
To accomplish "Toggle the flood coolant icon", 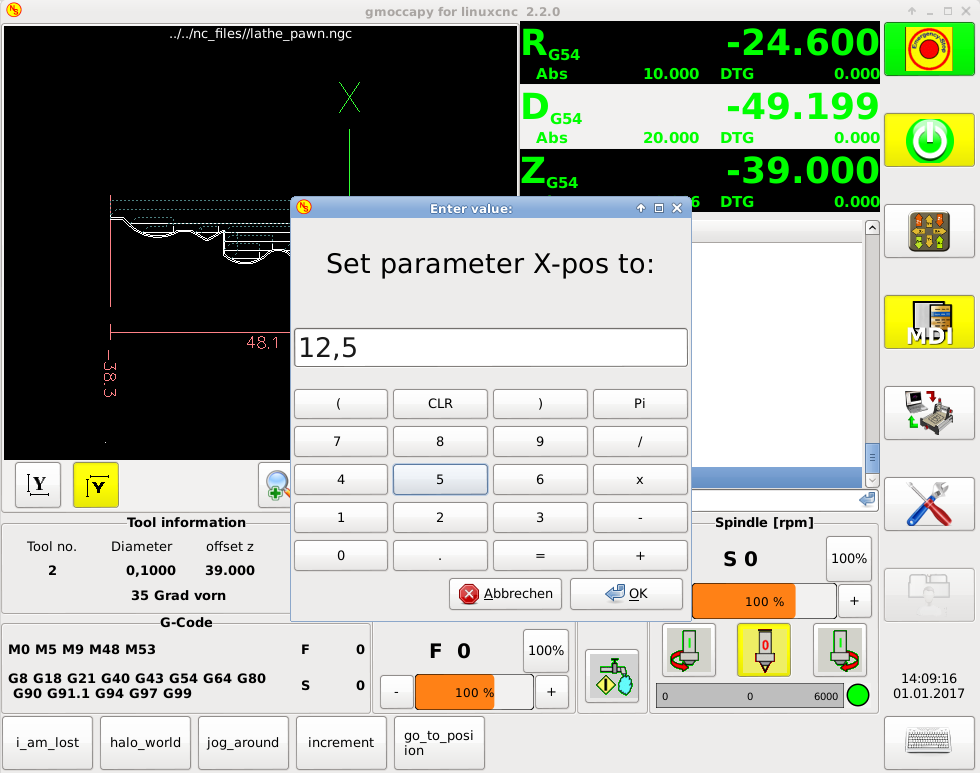I will (612, 677).
